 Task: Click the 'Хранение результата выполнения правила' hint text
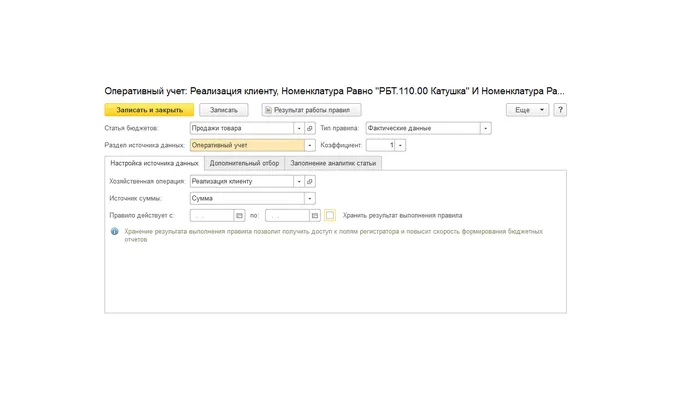pos(333,235)
